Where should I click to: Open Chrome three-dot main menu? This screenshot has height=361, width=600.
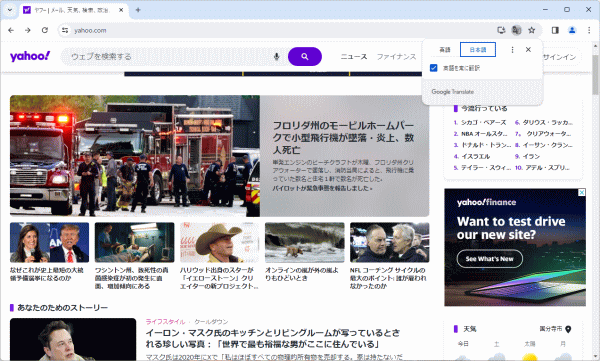coord(589,30)
